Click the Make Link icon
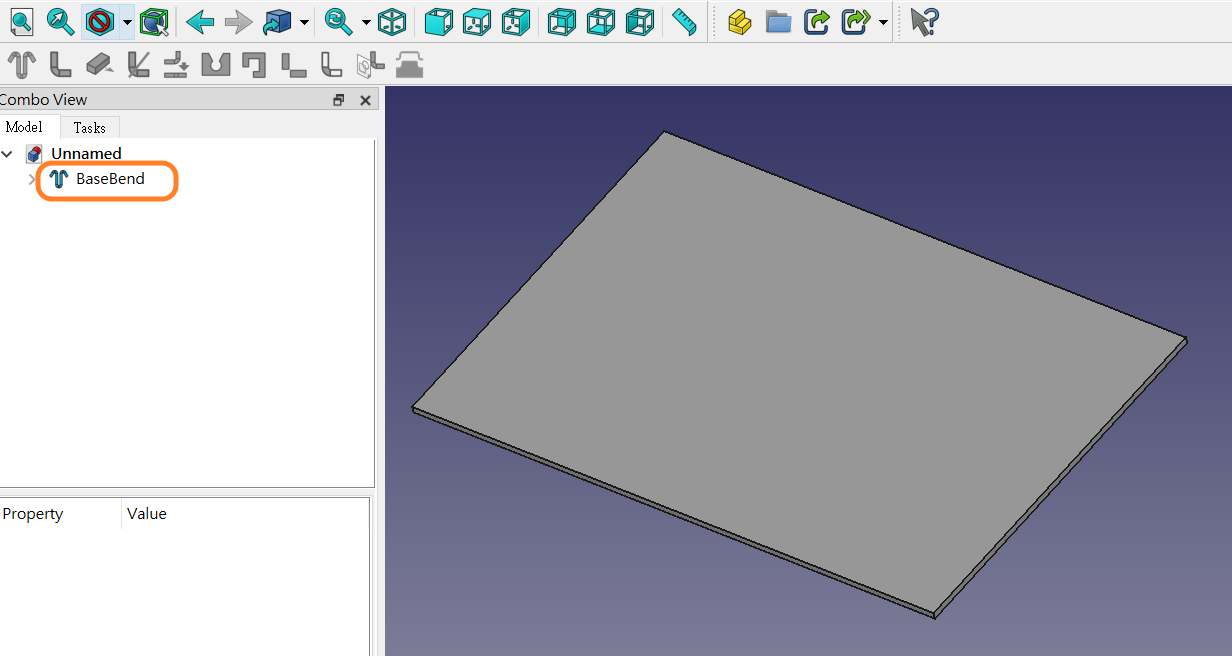The height and width of the screenshot is (656, 1232). (817, 21)
